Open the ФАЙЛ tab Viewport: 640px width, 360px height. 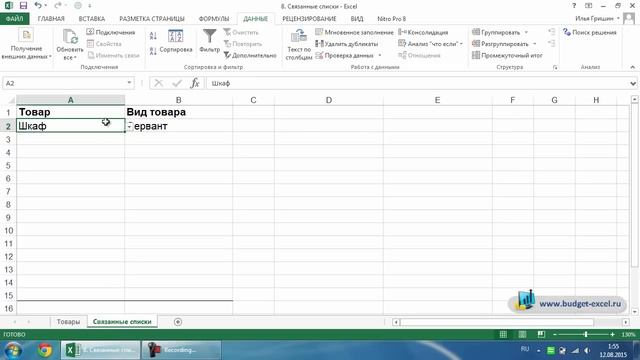click(x=14, y=19)
